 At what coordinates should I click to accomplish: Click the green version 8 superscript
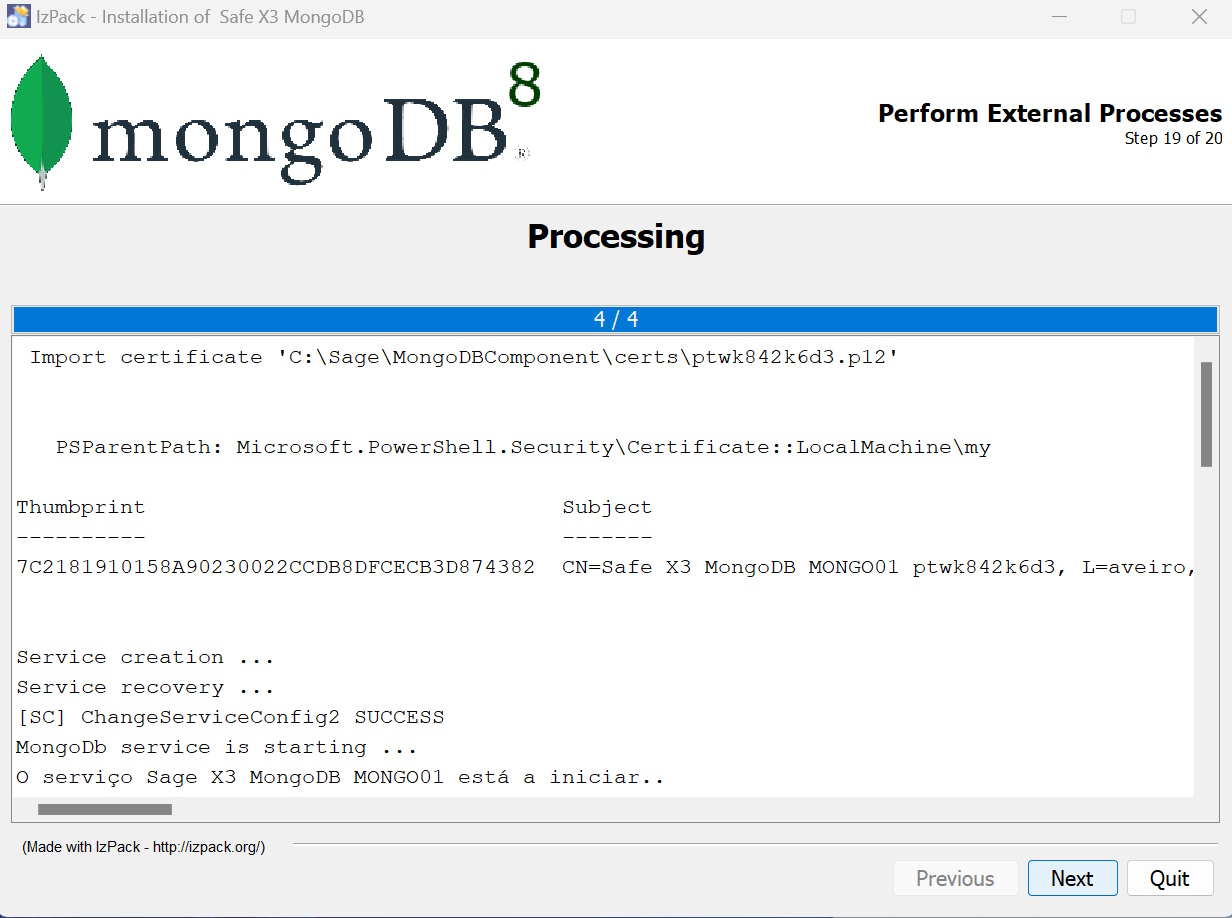click(524, 86)
